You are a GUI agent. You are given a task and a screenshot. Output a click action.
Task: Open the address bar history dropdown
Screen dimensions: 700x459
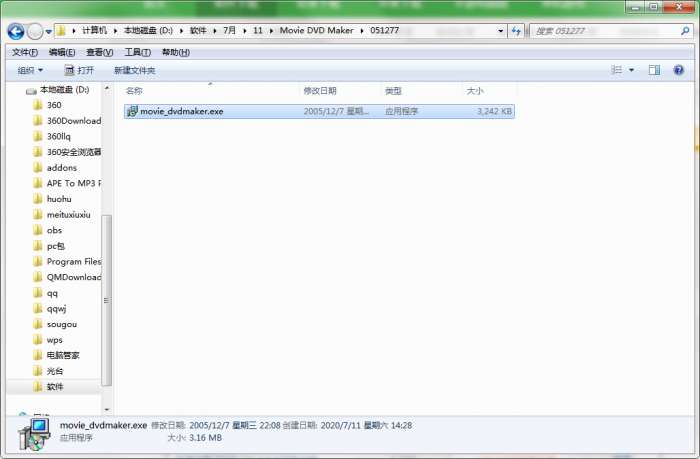click(500, 31)
